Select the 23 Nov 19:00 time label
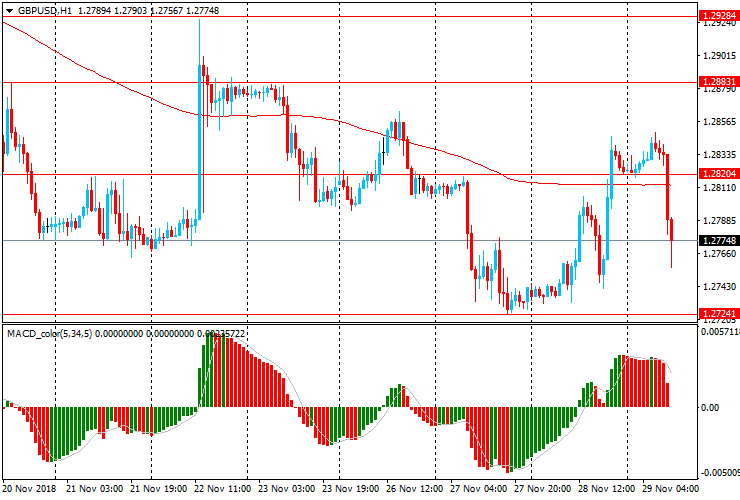Screen dimensions: 740x500 click(351, 488)
